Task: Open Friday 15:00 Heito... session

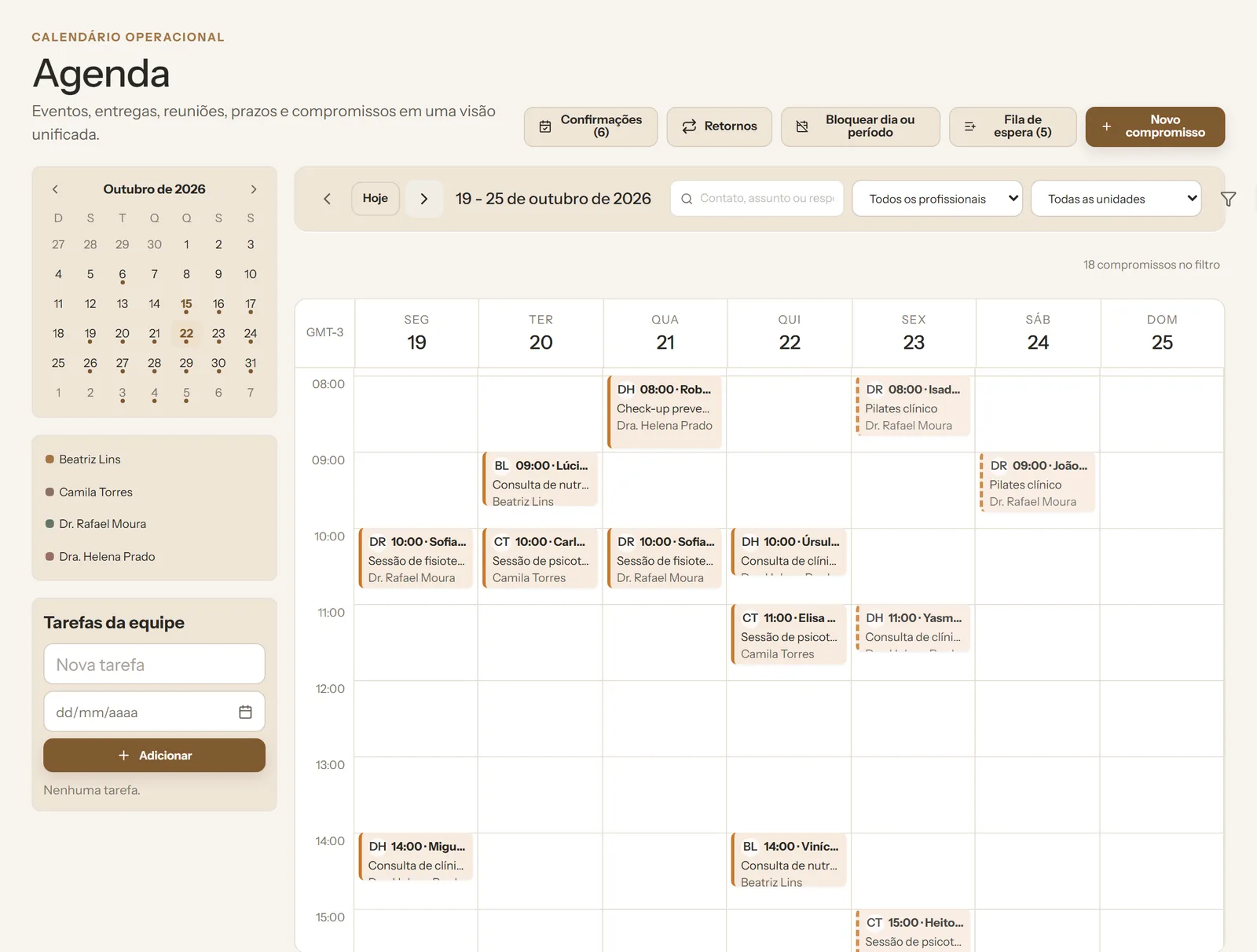Action: click(913, 931)
